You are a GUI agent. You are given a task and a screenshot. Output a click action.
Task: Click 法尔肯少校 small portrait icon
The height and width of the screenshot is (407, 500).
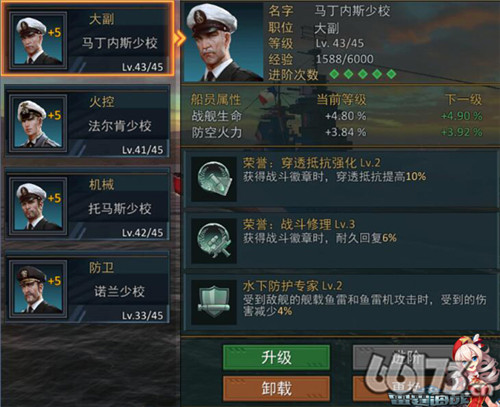pyautogui.click(x=38, y=123)
